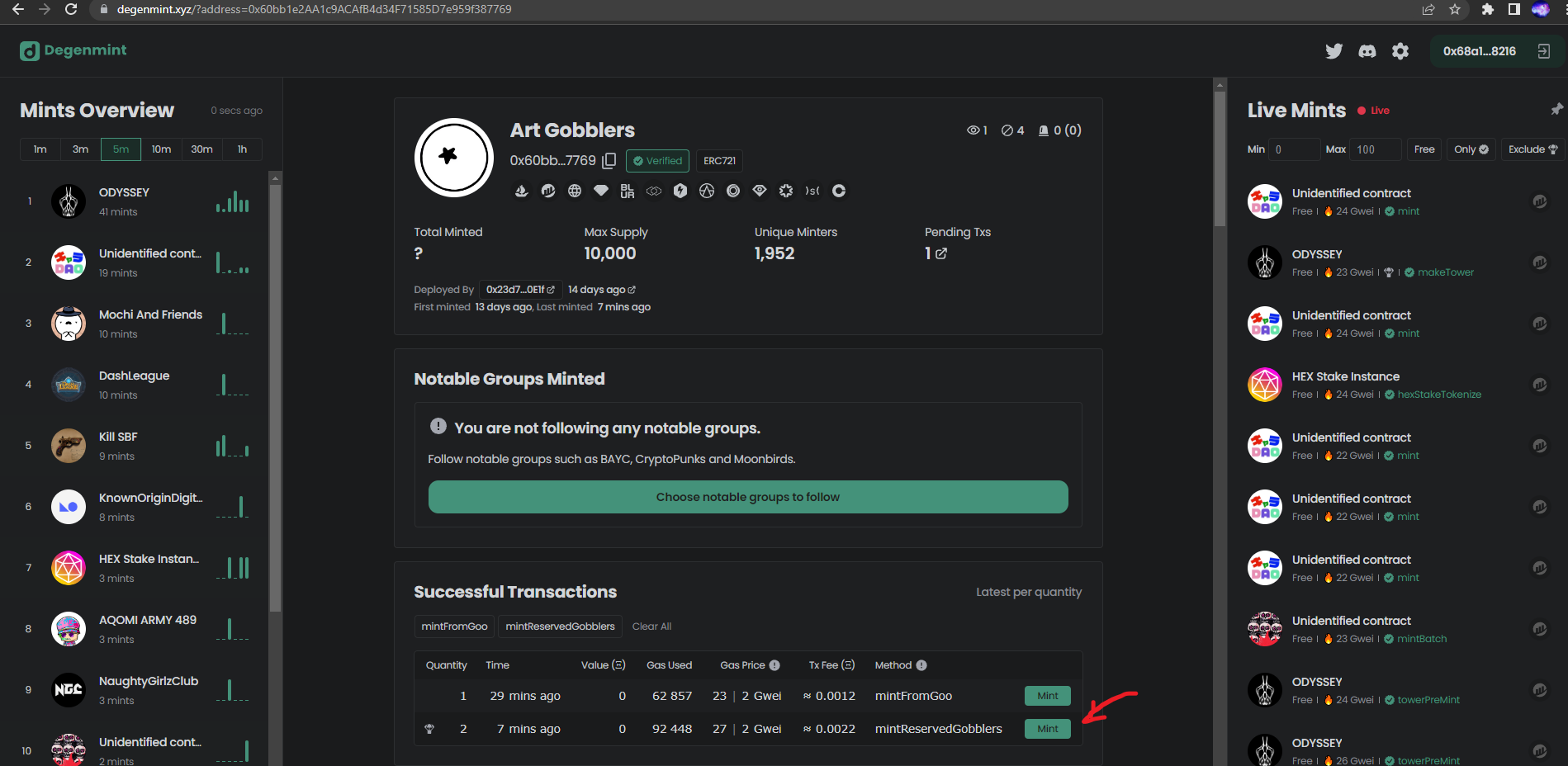Select the 10m timeframe tab
1568x766 pixels.
pos(161,149)
